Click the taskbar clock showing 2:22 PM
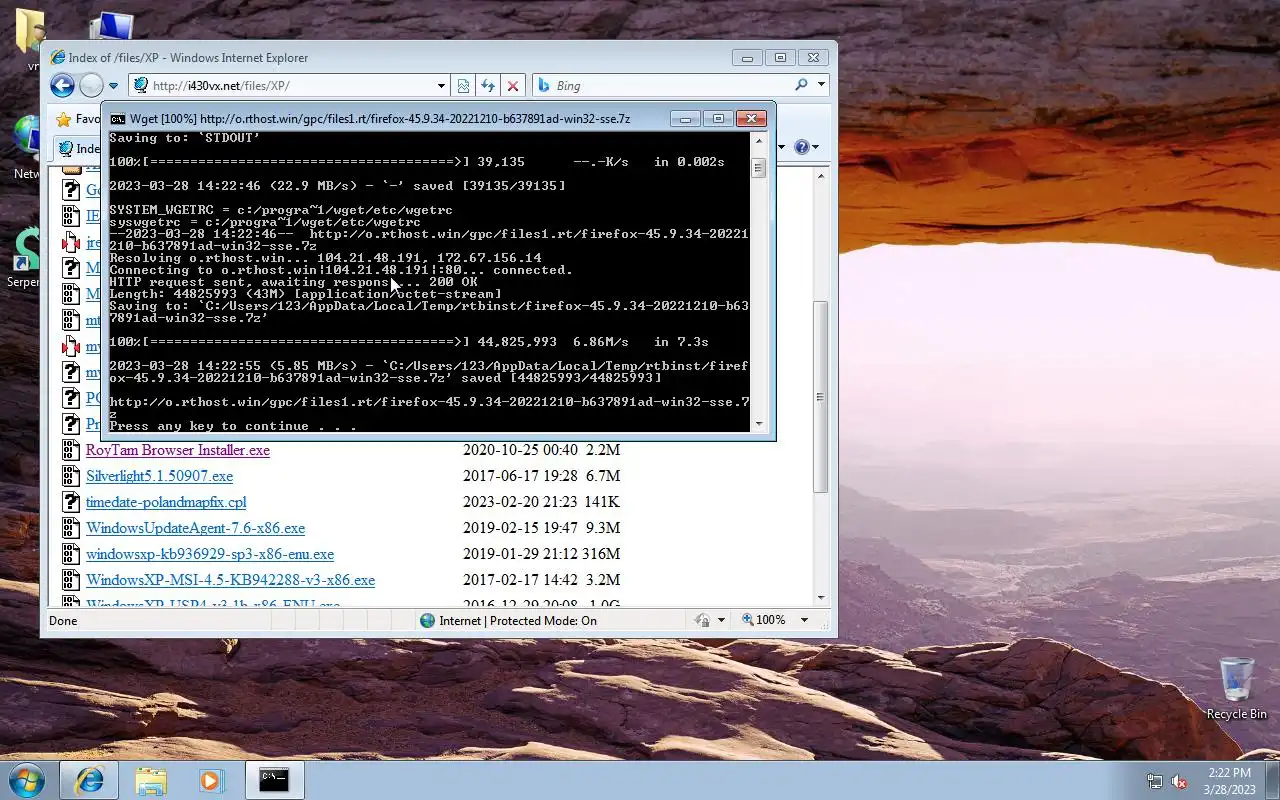 pos(1229,781)
